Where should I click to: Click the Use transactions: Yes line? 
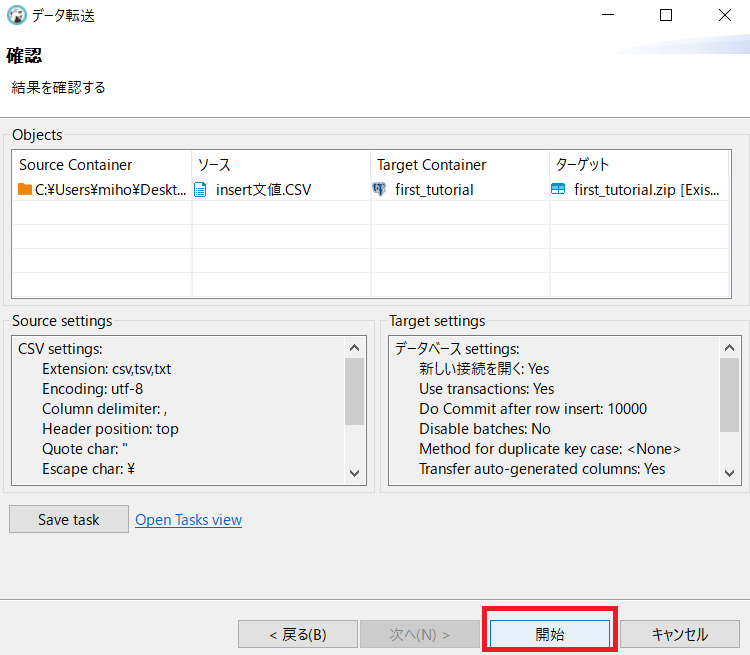486,389
